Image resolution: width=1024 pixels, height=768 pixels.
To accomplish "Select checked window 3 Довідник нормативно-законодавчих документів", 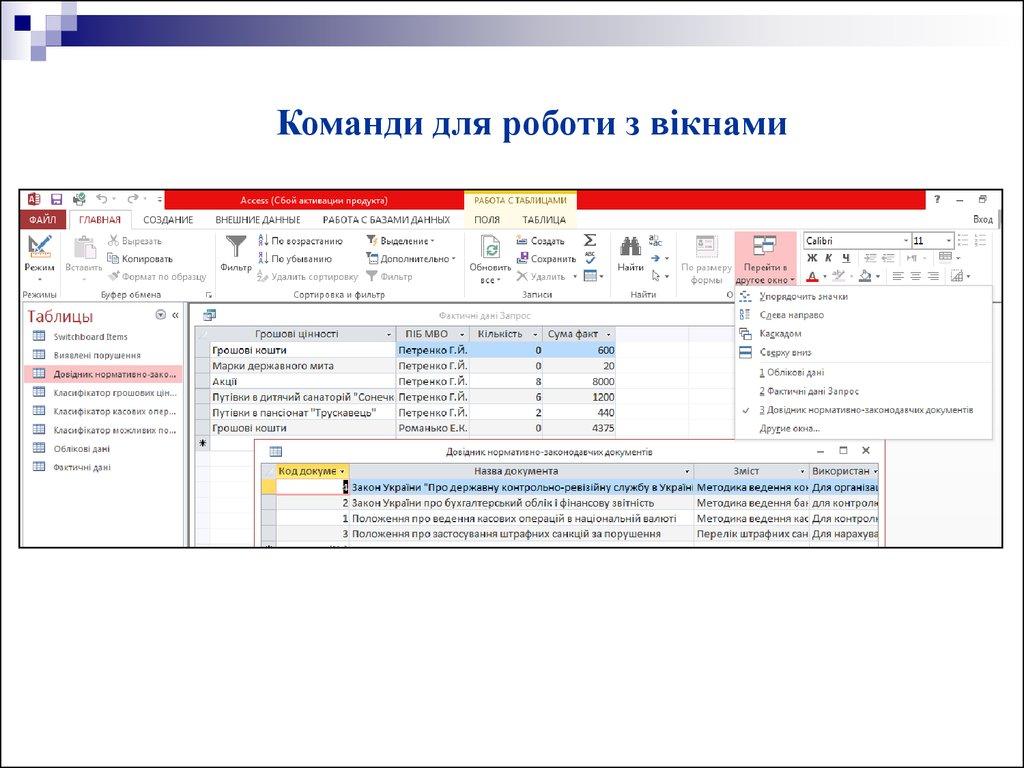I will (x=866, y=410).
